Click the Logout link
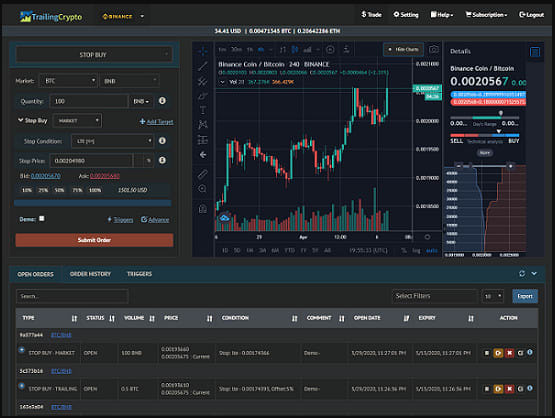Image resolution: width=555 pixels, height=418 pixels. pyautogui.click(x=531, y=15)
